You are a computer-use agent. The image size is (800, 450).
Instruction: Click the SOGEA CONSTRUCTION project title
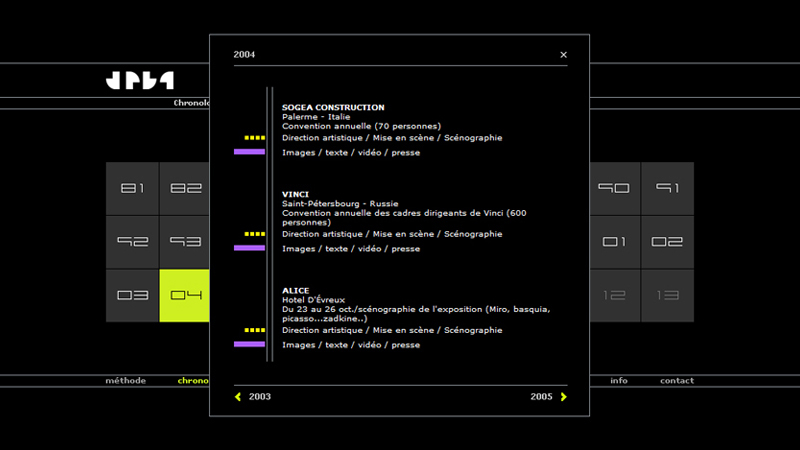coord(333,107)
